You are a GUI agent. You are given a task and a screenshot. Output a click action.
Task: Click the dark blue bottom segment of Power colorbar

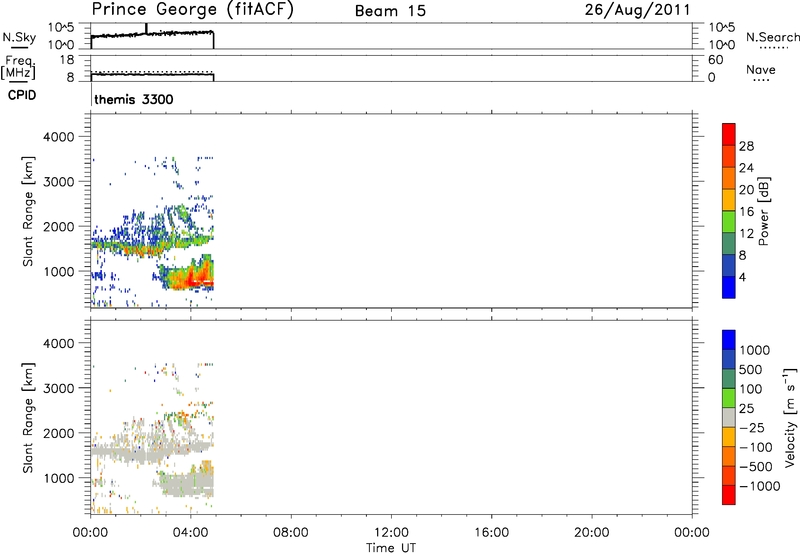pyautogui.click(x=729, y=287)
